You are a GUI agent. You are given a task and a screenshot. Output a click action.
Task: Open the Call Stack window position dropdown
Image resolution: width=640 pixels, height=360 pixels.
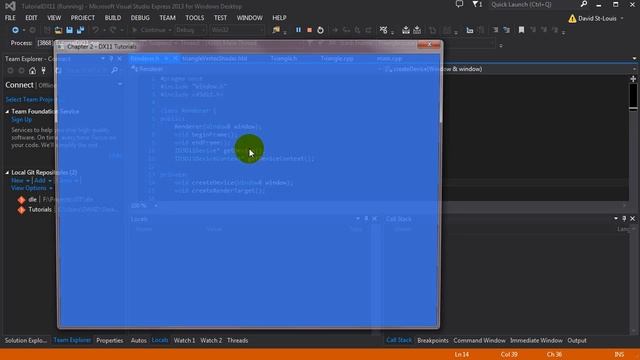click(x=616, y=219)
